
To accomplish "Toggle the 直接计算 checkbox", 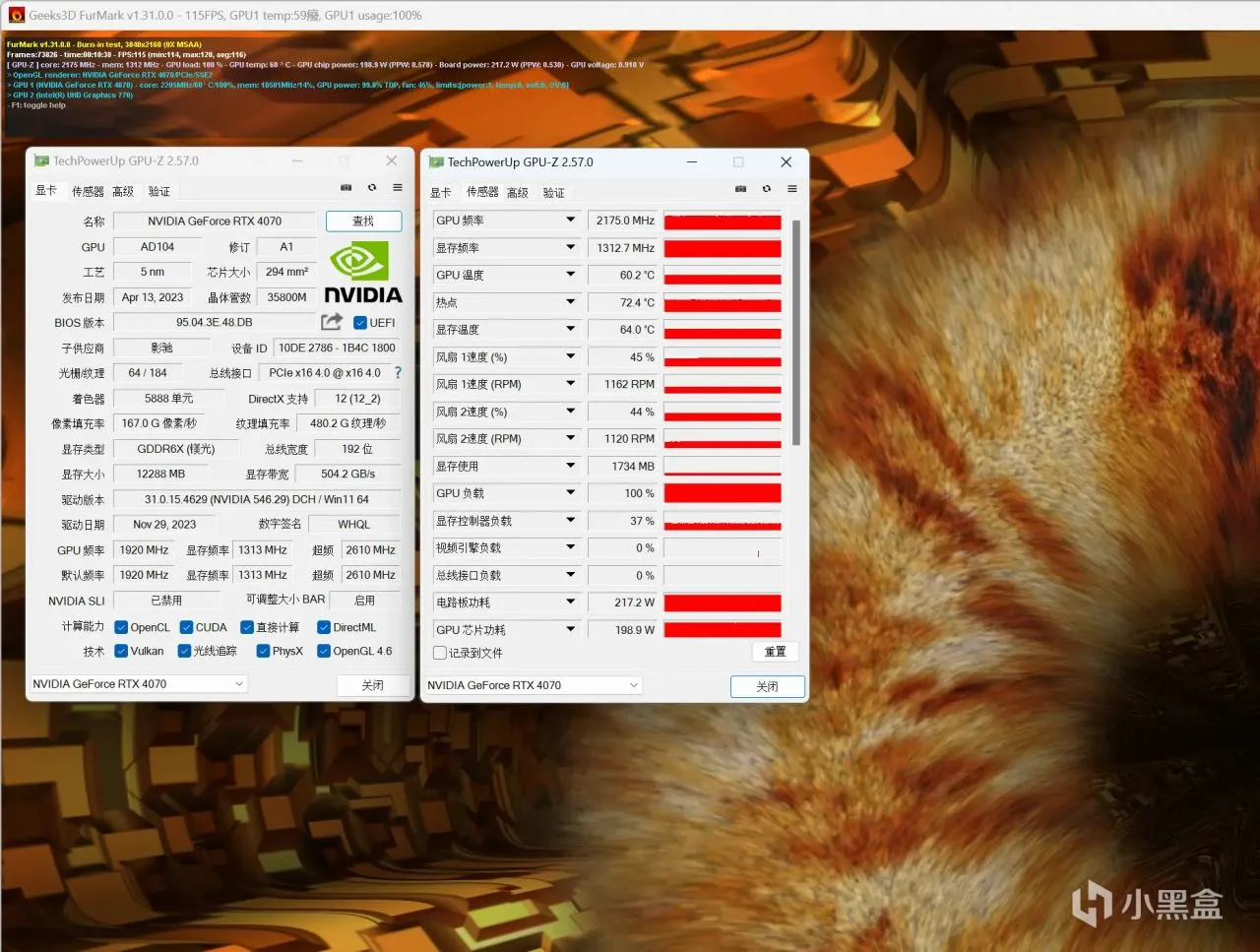I will point(247,627).
